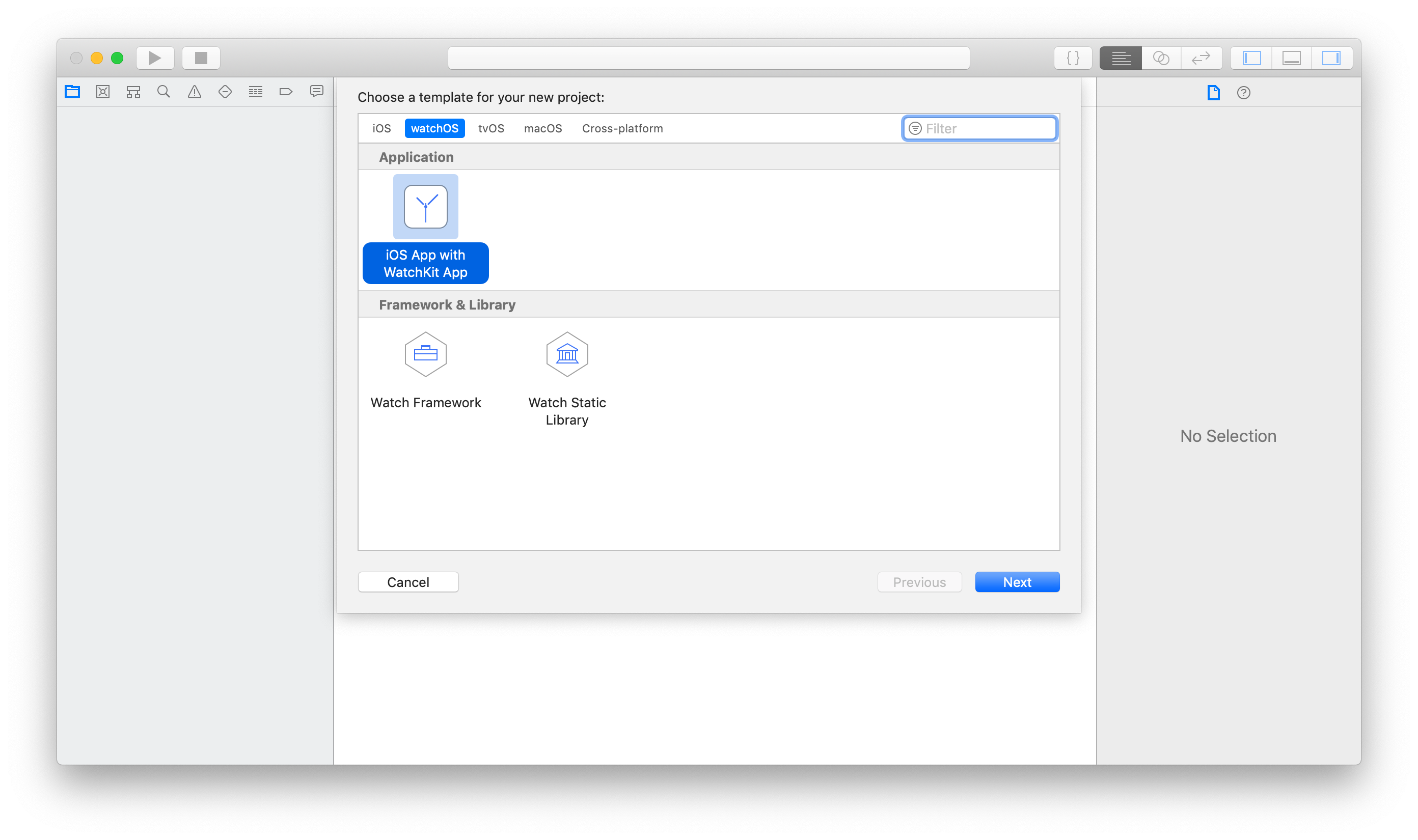Open the Breakpoint navigator
1418x840 pixels.
click(x=286, y=92)
